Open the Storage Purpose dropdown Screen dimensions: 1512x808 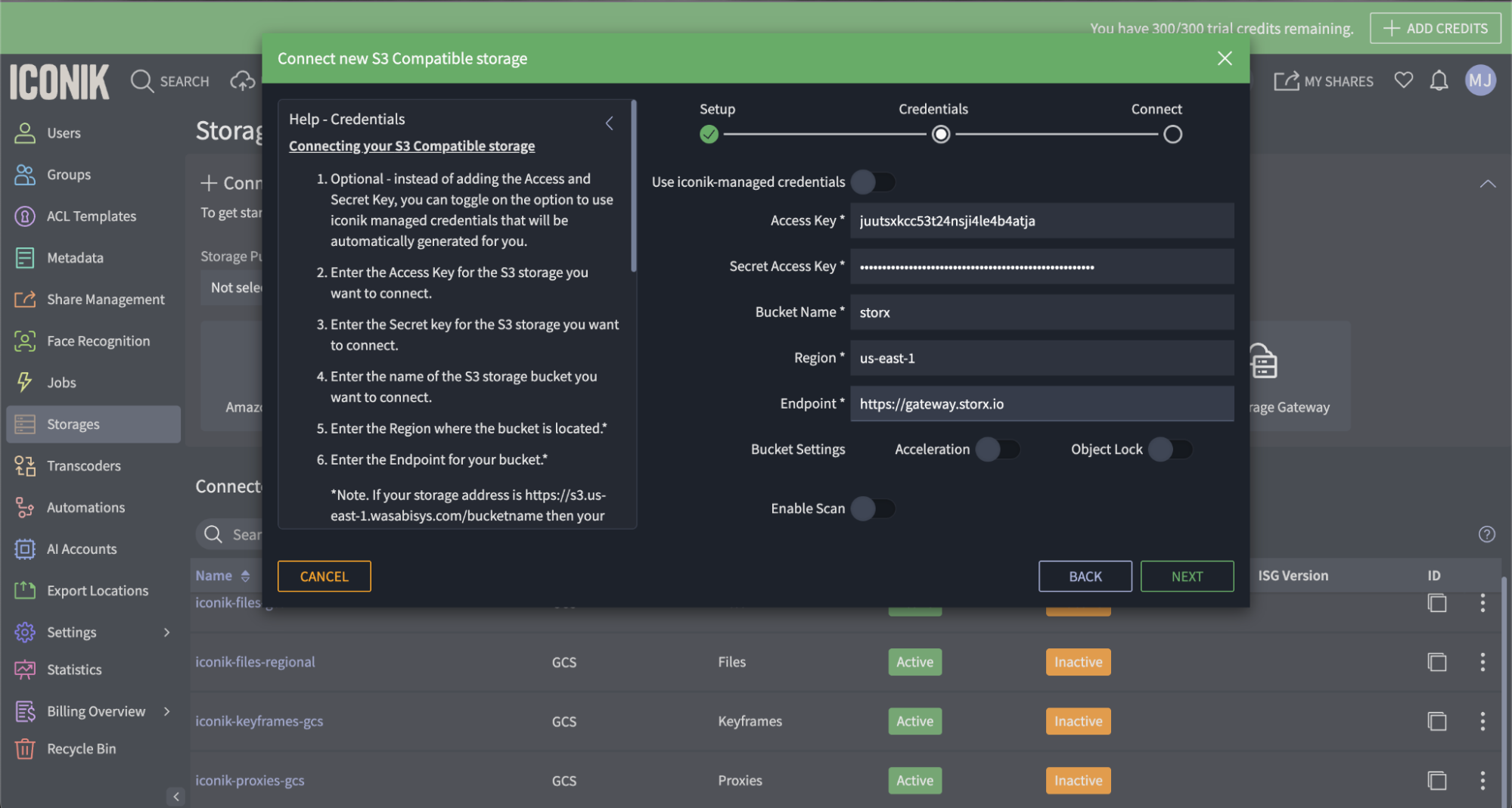(x=231, y=287)
